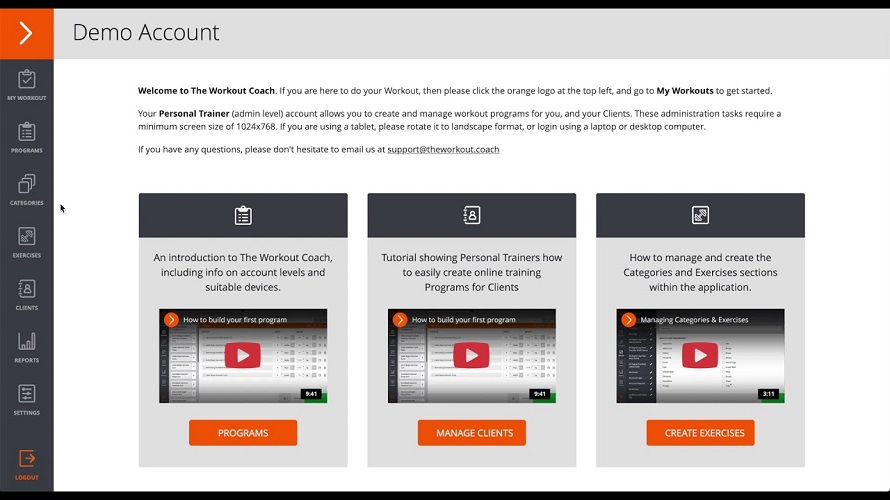
Task: Click 'Welcome to The Workout Coach' text
Action: click(206, 91)
